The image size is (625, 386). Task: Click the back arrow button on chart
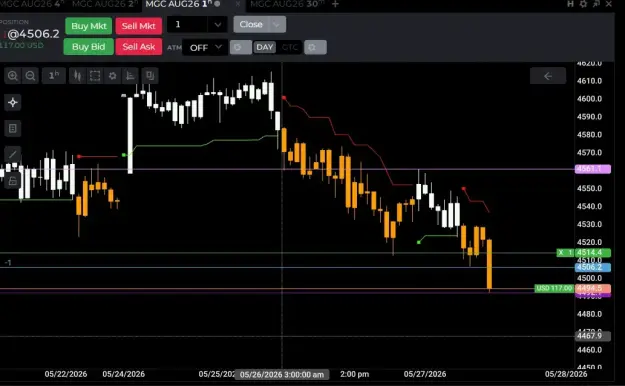click(548, 76)
